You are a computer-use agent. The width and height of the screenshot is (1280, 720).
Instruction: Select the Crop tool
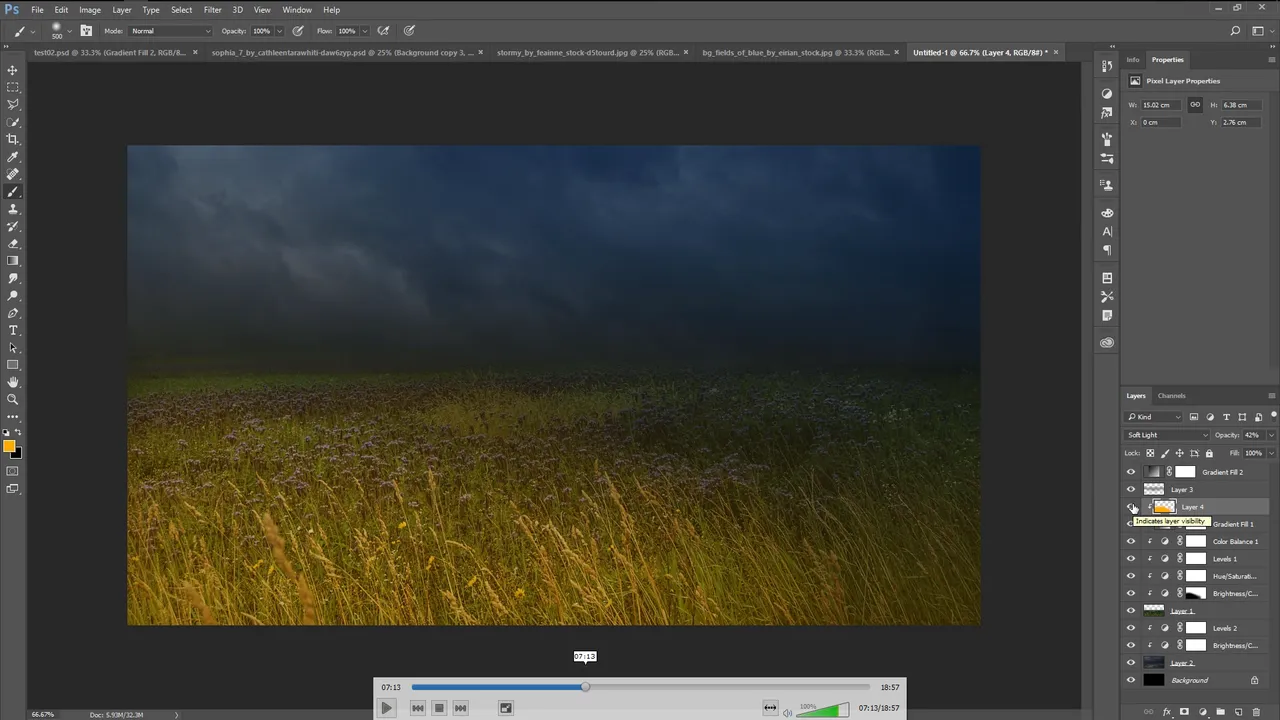click(13, 139)
